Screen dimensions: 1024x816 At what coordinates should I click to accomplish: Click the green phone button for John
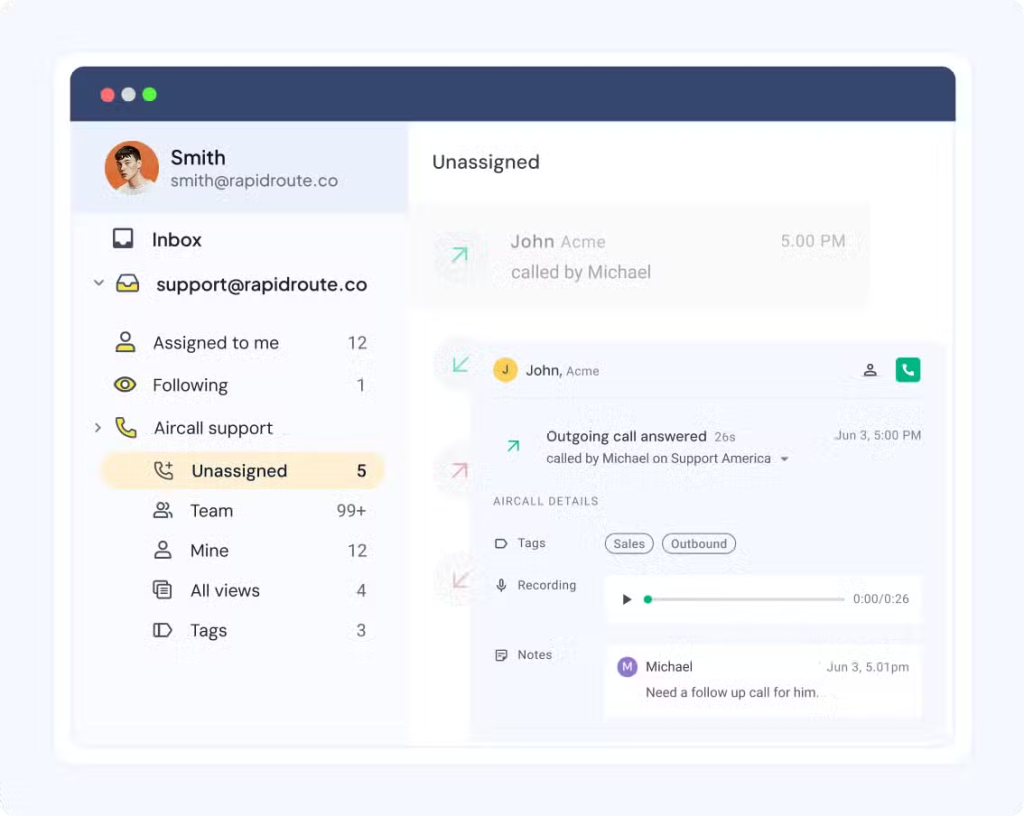tap(907, 369)
